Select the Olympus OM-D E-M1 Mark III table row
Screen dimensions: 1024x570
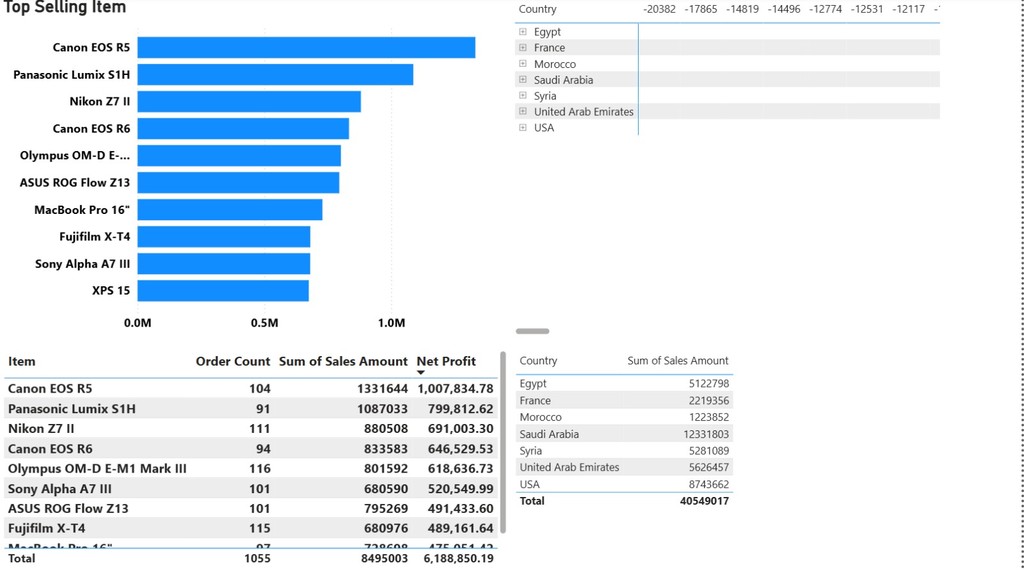point(97,469)
